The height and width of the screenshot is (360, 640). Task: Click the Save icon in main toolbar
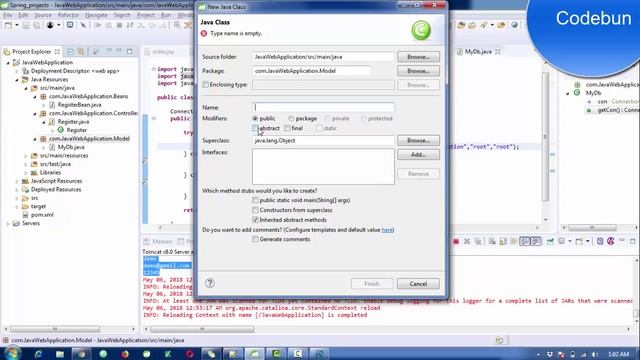pyautogui.click(x=26, y=25)
